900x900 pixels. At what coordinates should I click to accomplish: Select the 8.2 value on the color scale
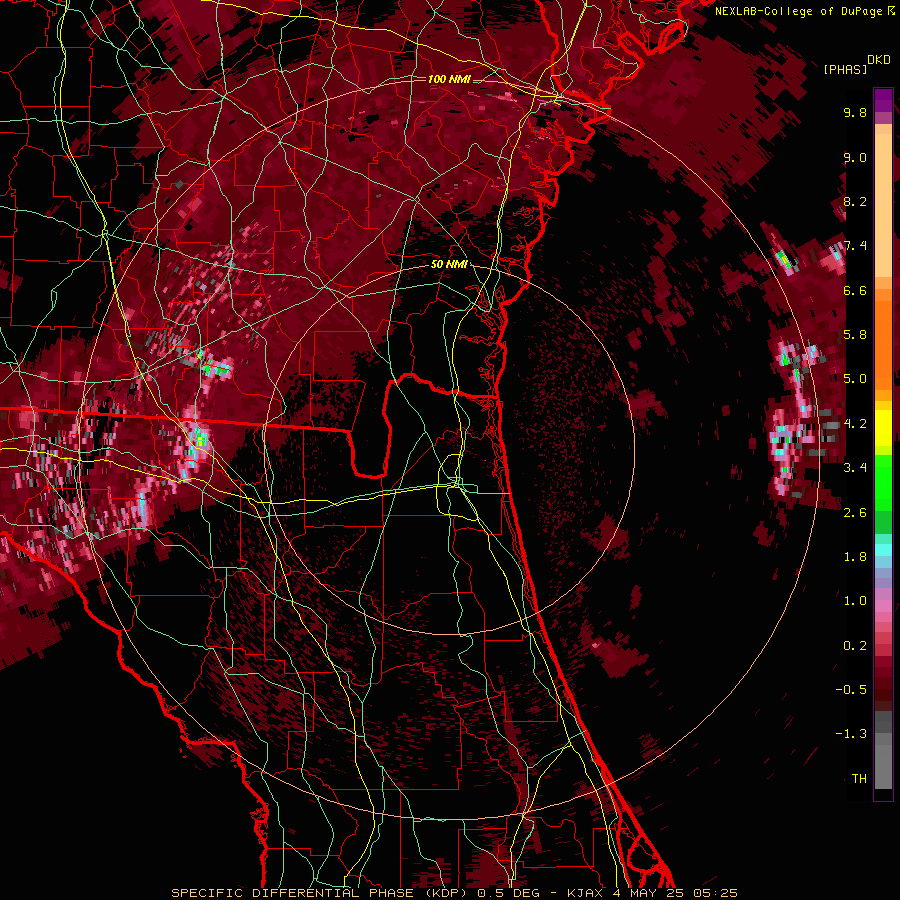[855, 201]
